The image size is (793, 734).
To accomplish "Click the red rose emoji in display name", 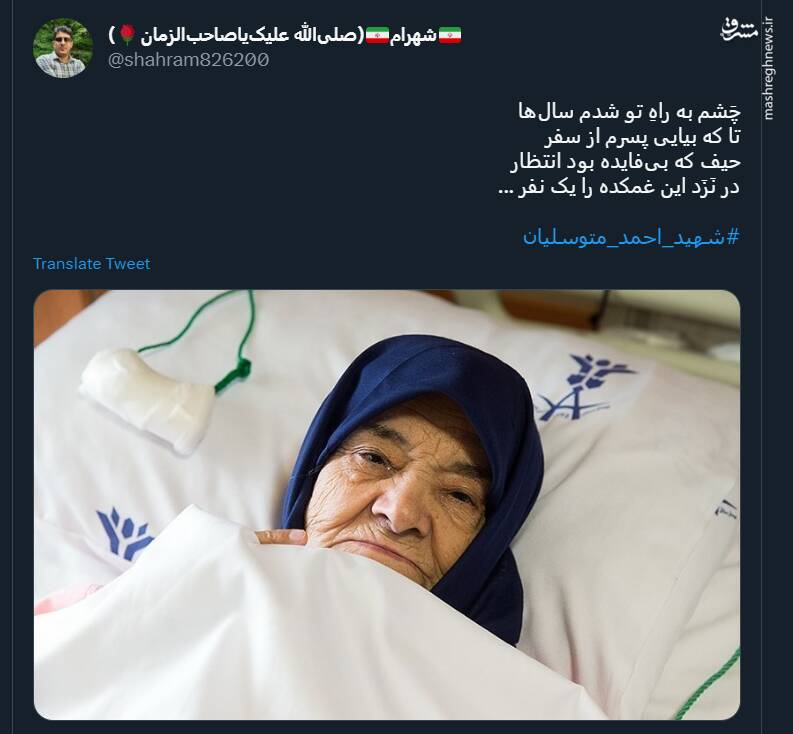I will [x=128, y=34].
